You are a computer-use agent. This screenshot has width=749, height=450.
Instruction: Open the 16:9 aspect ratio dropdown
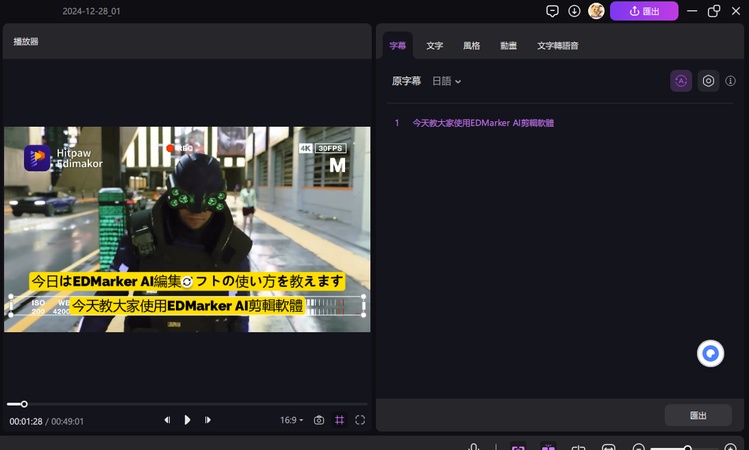pyautogui.click(x=291, y=420)
